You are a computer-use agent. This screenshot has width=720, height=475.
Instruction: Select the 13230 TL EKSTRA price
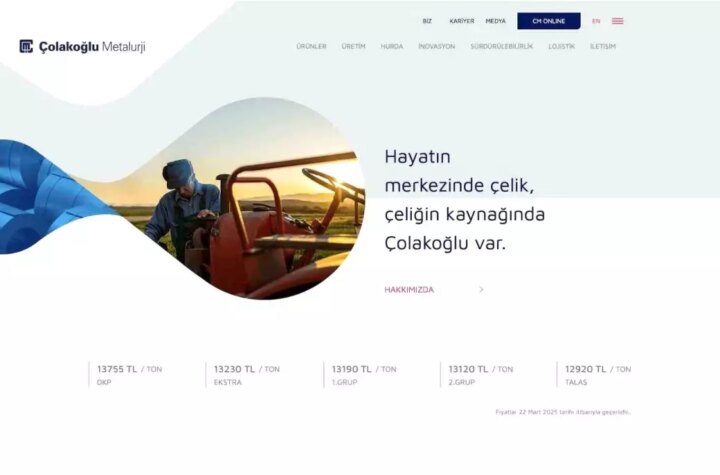pos(247,375)
